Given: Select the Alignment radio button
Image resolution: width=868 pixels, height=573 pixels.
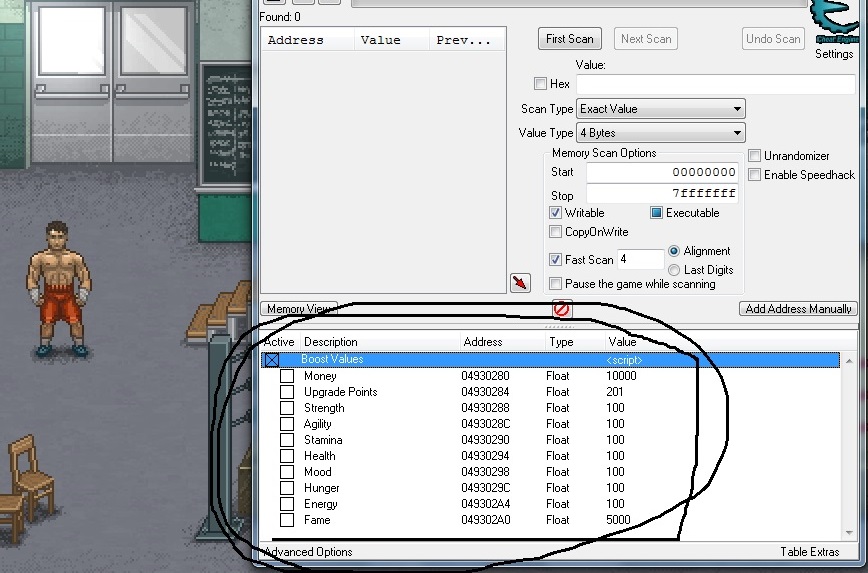Looking at the screenshot, I should tap(674, 251).
